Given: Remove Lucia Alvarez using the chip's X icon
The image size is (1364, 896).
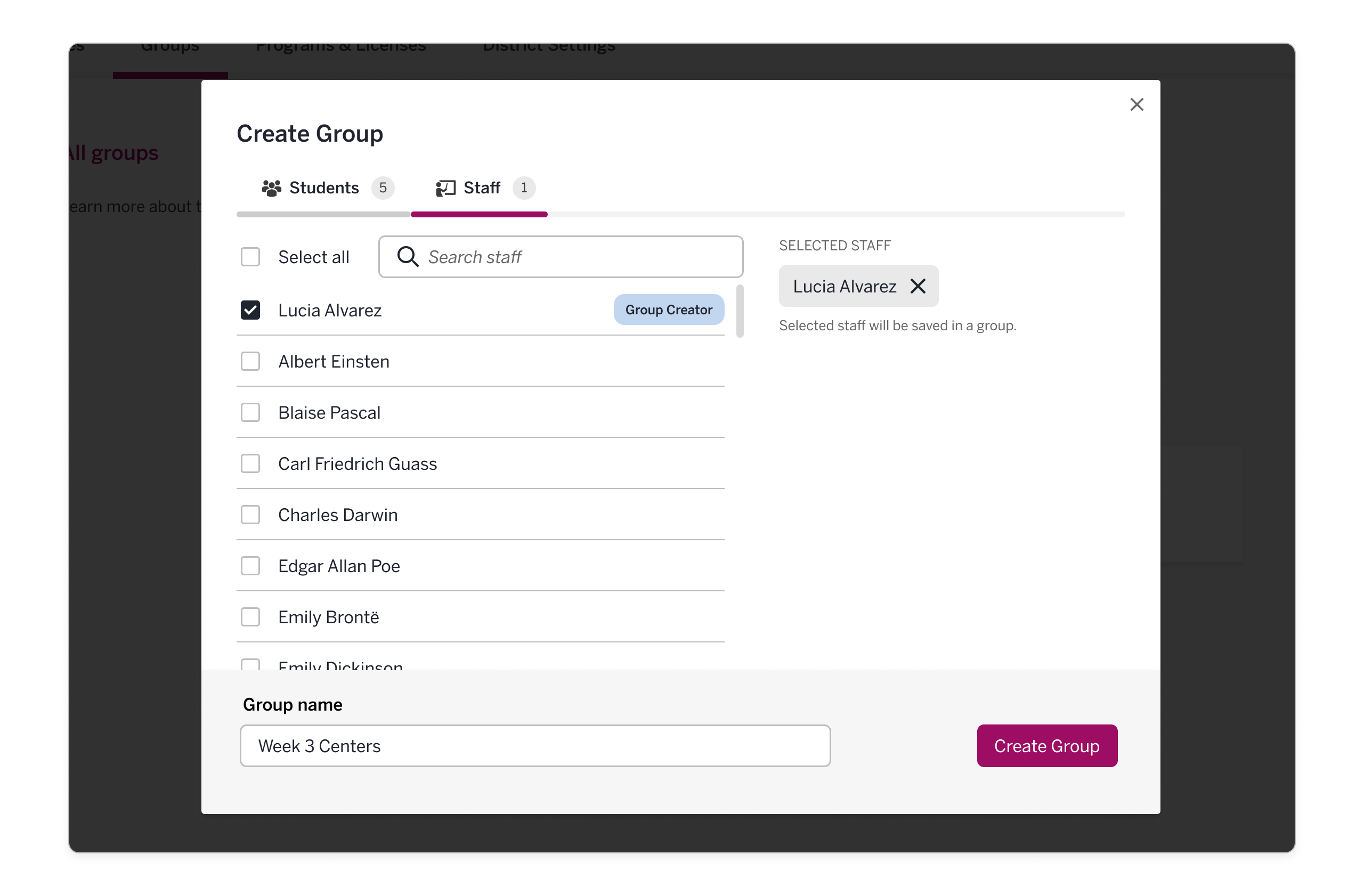Looking at the screenshot, I should 918,286.
